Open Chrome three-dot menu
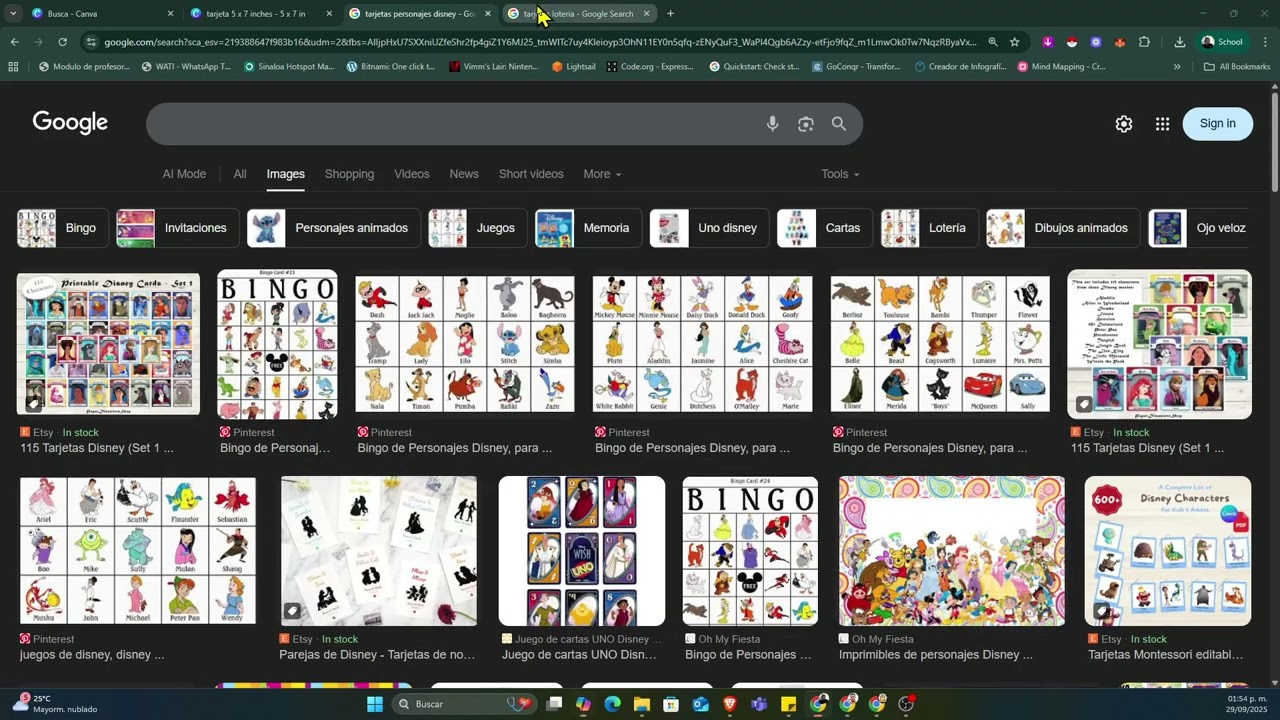Screen dimensions: 1280x720 [x=1265, y=42]
